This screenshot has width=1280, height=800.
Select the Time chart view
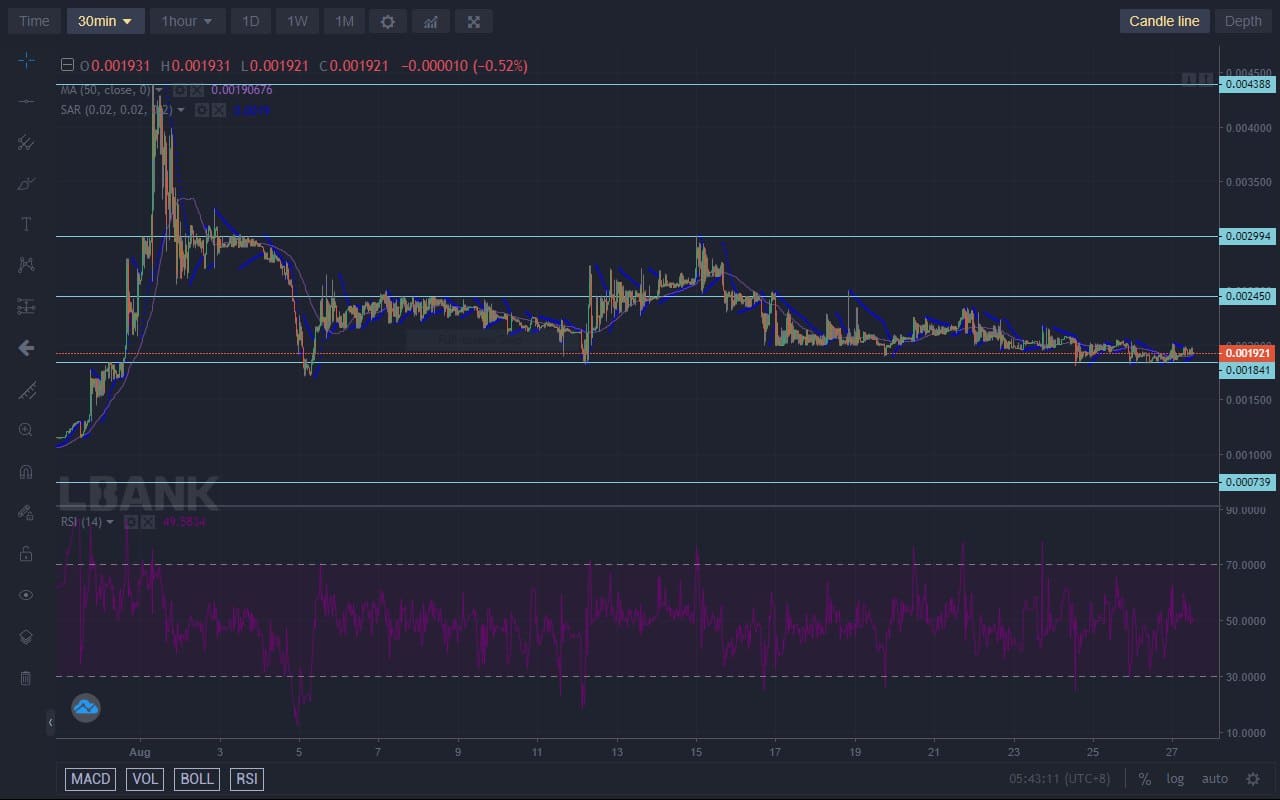click(34, 21)
